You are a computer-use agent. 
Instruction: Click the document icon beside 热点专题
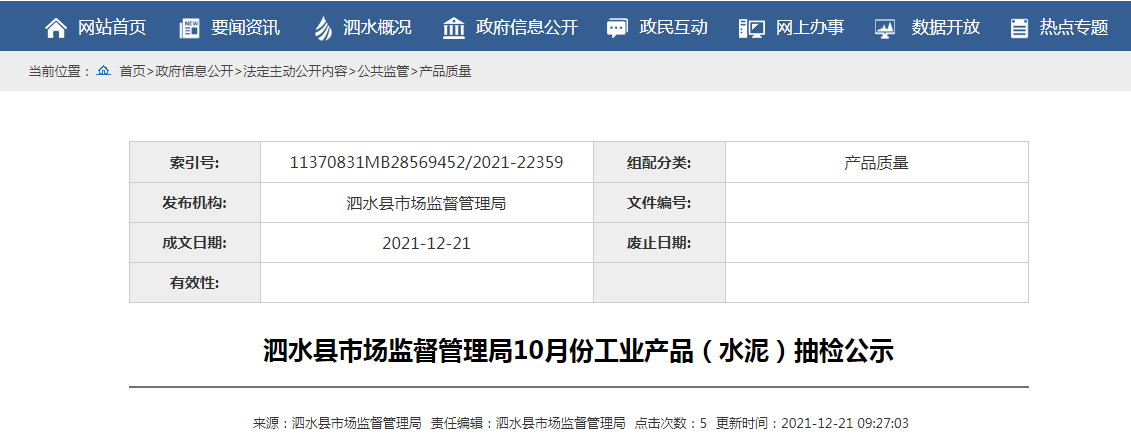(1019, 28)
